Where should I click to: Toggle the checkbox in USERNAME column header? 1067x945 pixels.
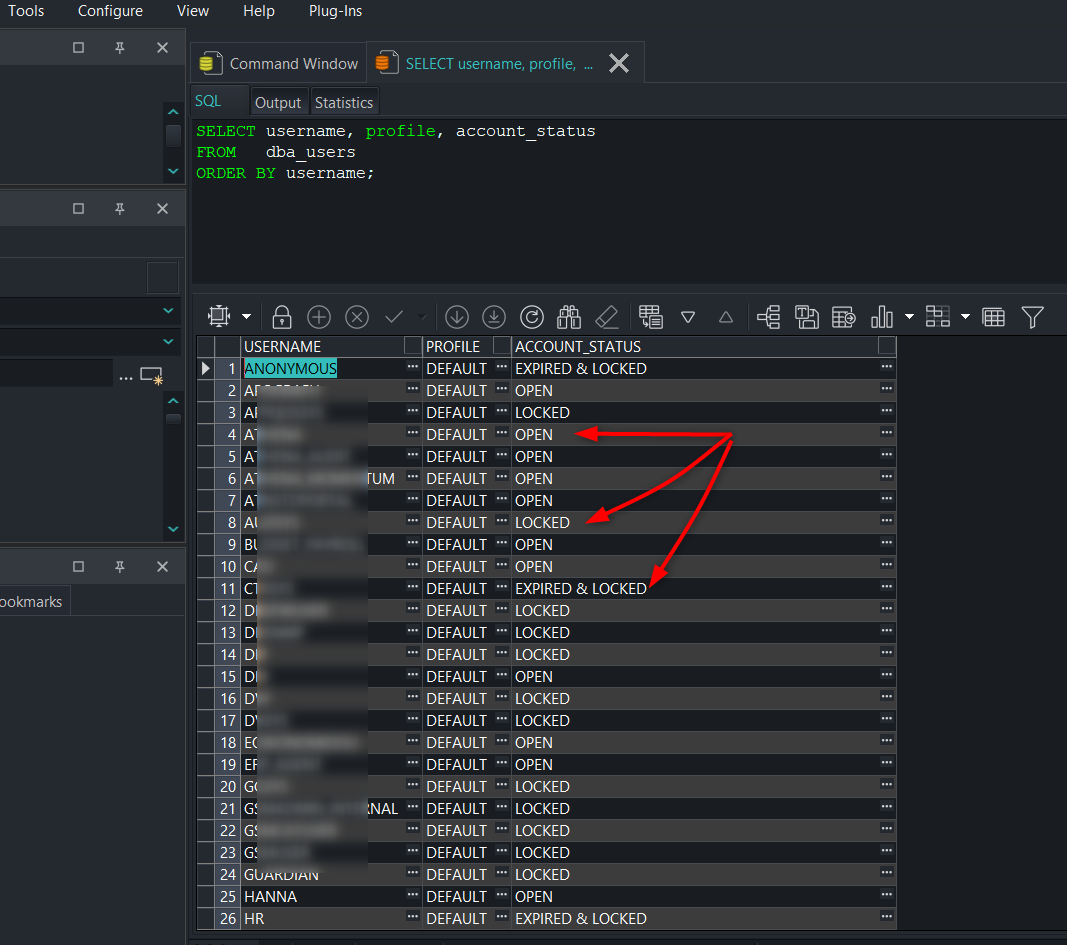[412, 346]
